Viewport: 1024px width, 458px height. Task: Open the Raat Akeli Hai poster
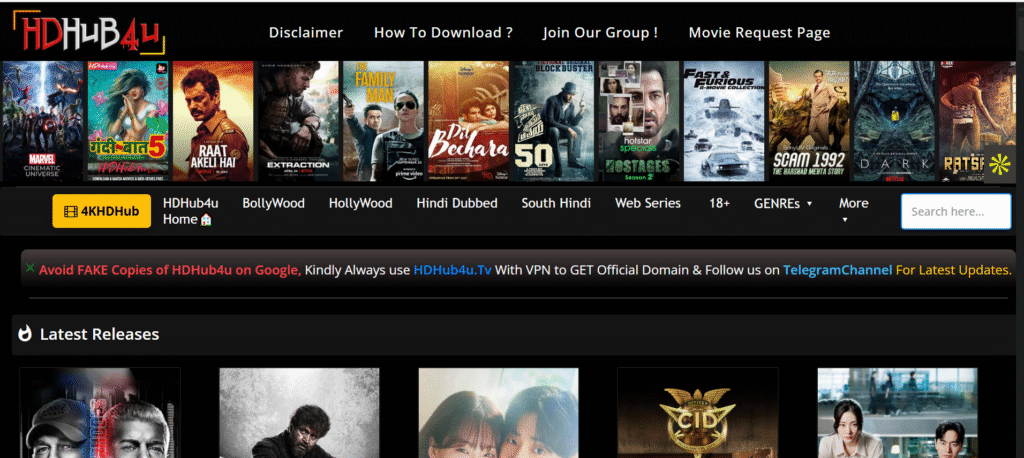tap(213, 121)
